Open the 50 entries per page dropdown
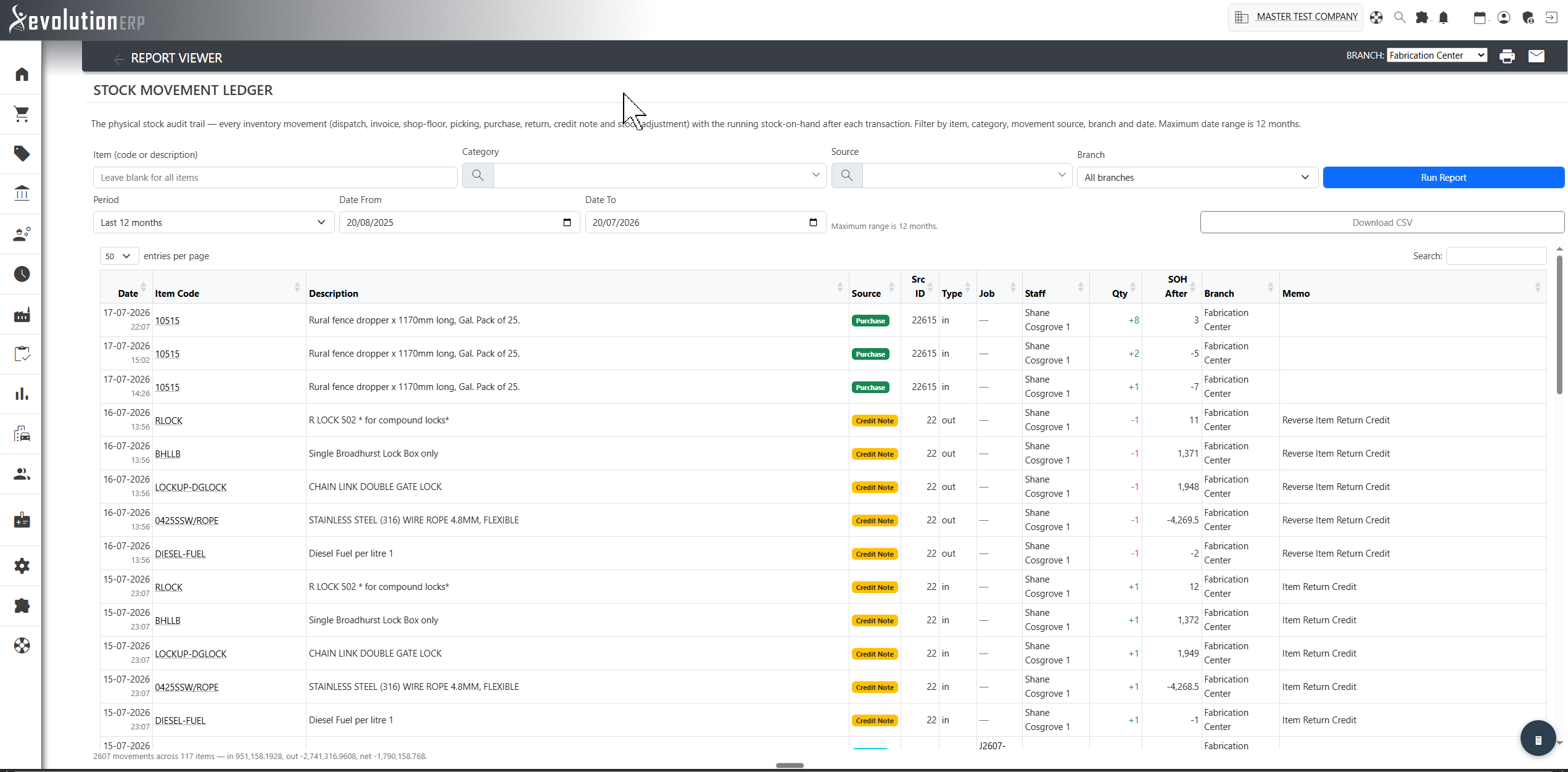 [118, 256]
